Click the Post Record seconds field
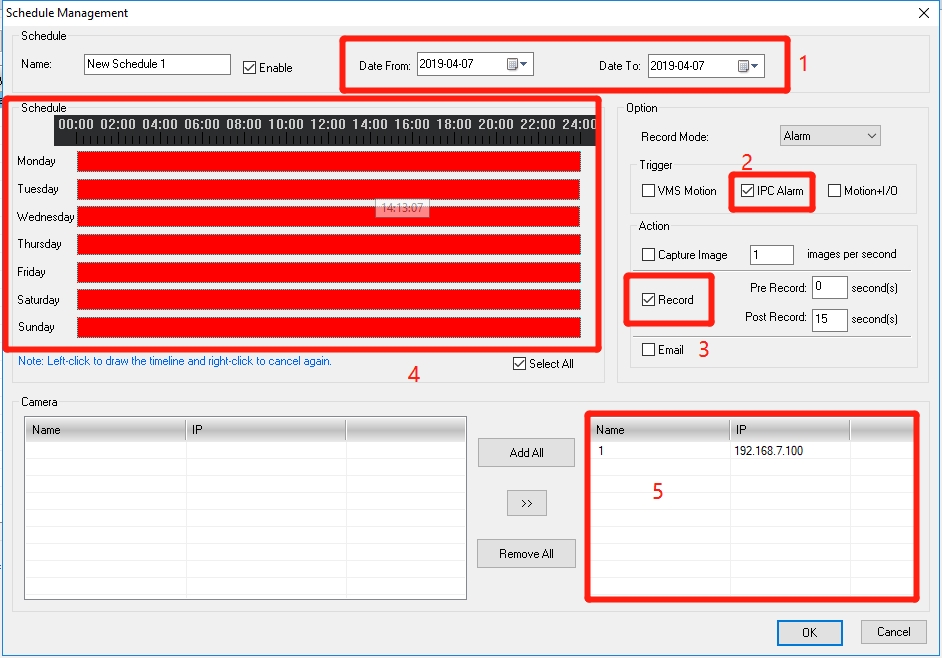 [x=829, y=320]
